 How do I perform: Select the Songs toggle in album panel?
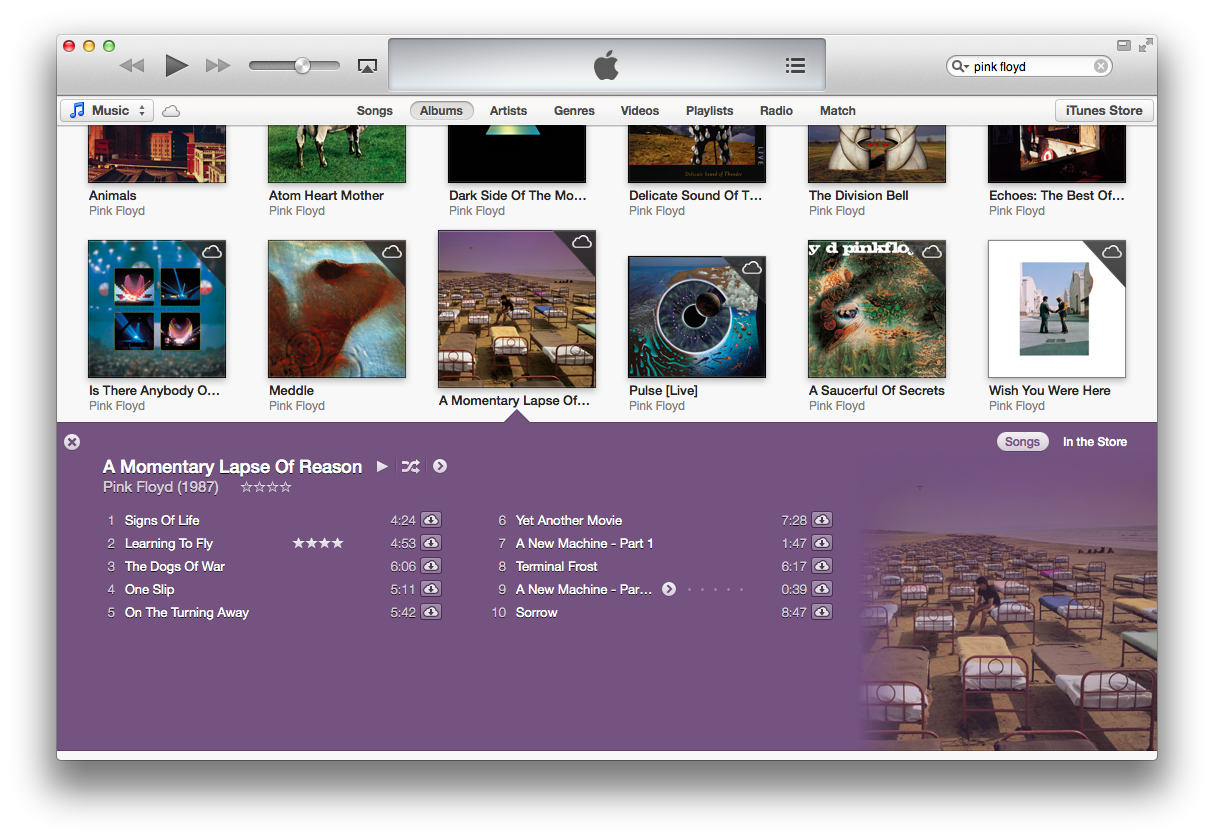point(1022,442)
